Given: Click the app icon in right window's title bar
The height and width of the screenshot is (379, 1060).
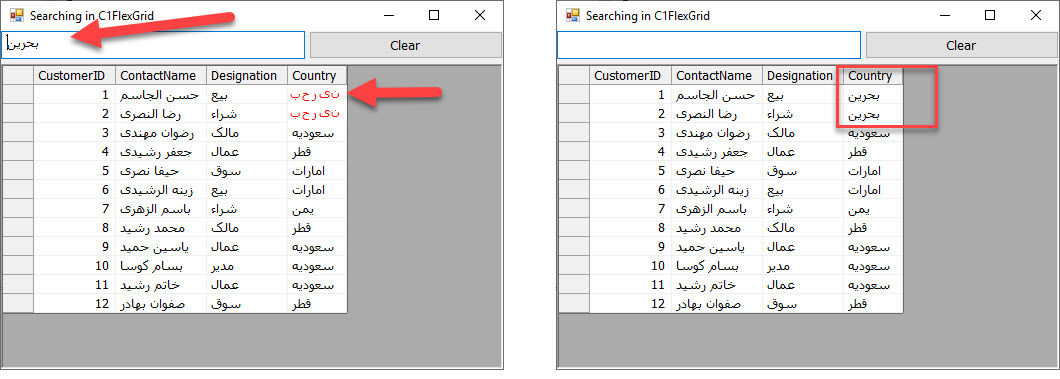Looking at the screenshot, I should point(573,15).
